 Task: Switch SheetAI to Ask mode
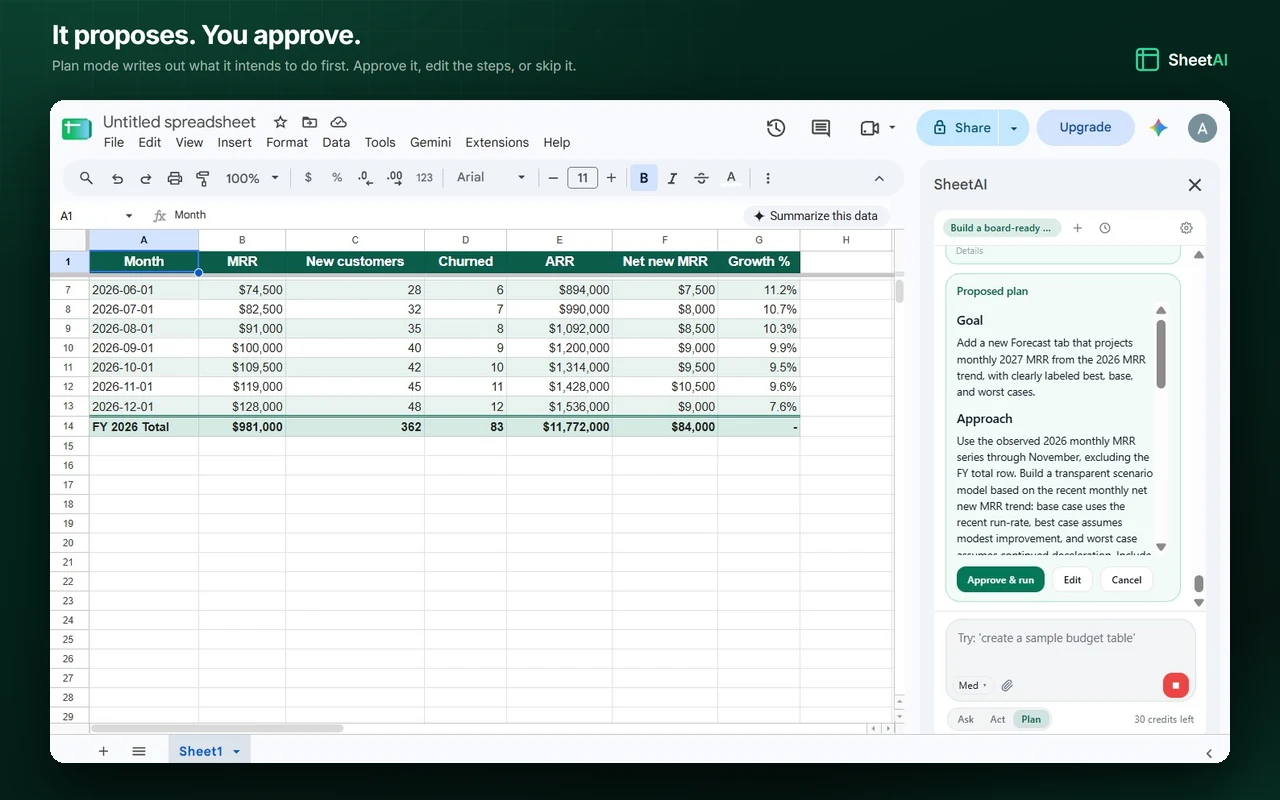[966, 719]
